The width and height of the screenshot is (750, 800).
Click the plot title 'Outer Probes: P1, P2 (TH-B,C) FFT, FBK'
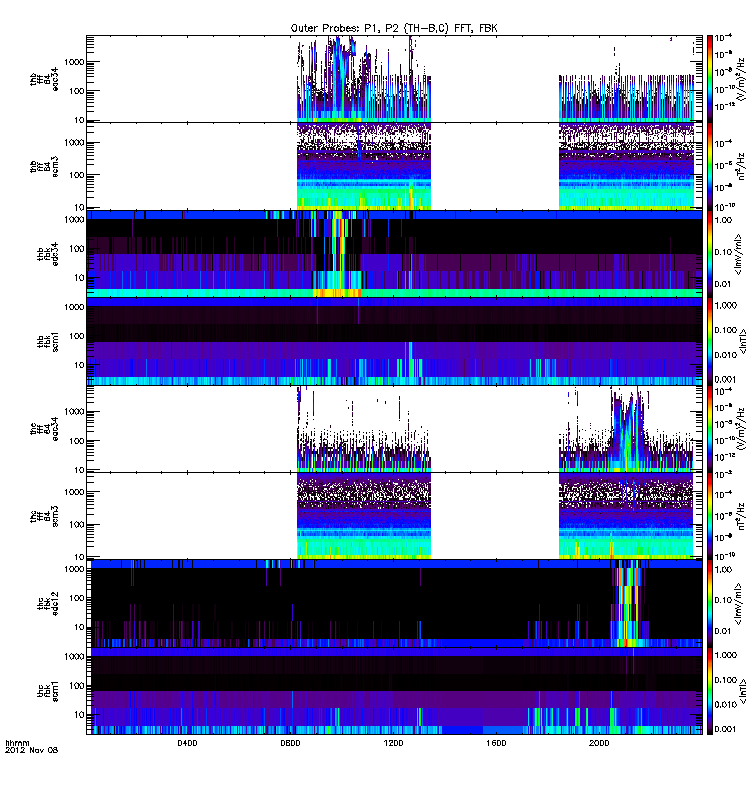(x=394, y=29)
